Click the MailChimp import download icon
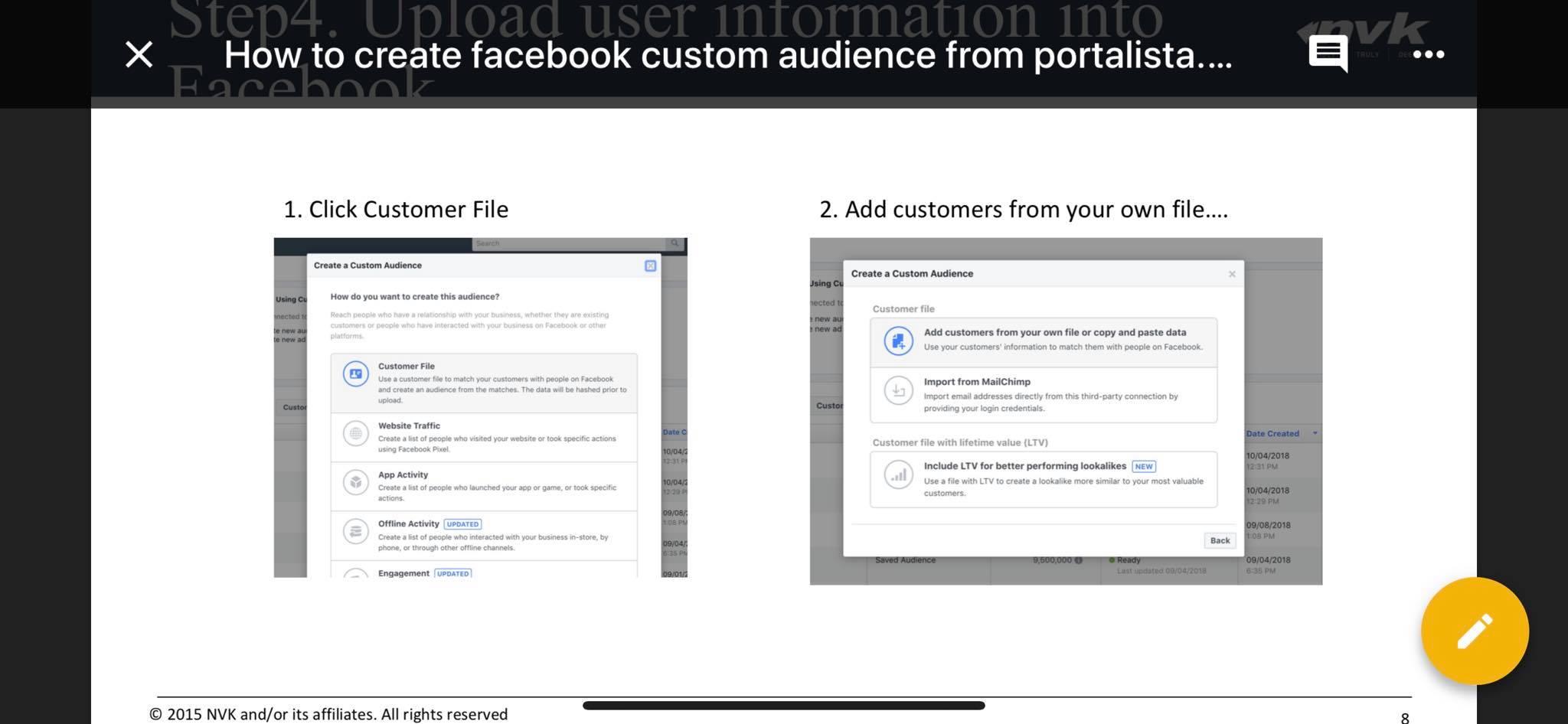 [898, 390]
